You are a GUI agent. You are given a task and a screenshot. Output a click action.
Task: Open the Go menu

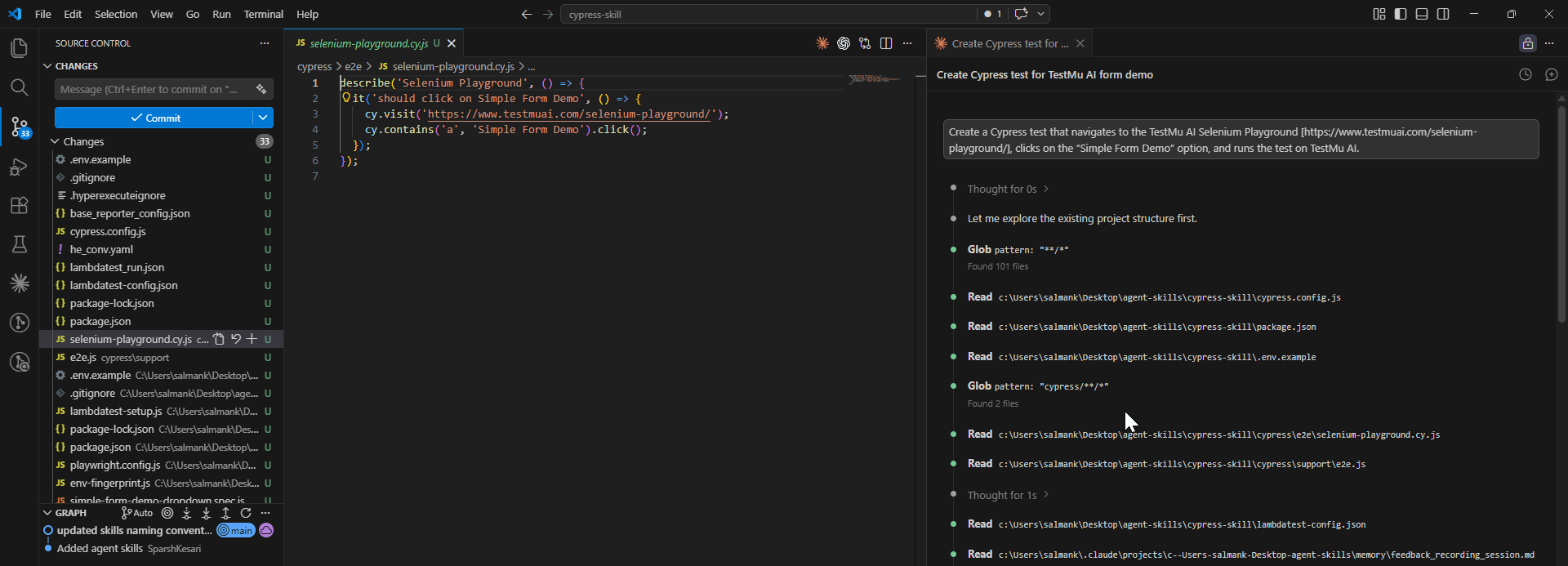193,14
